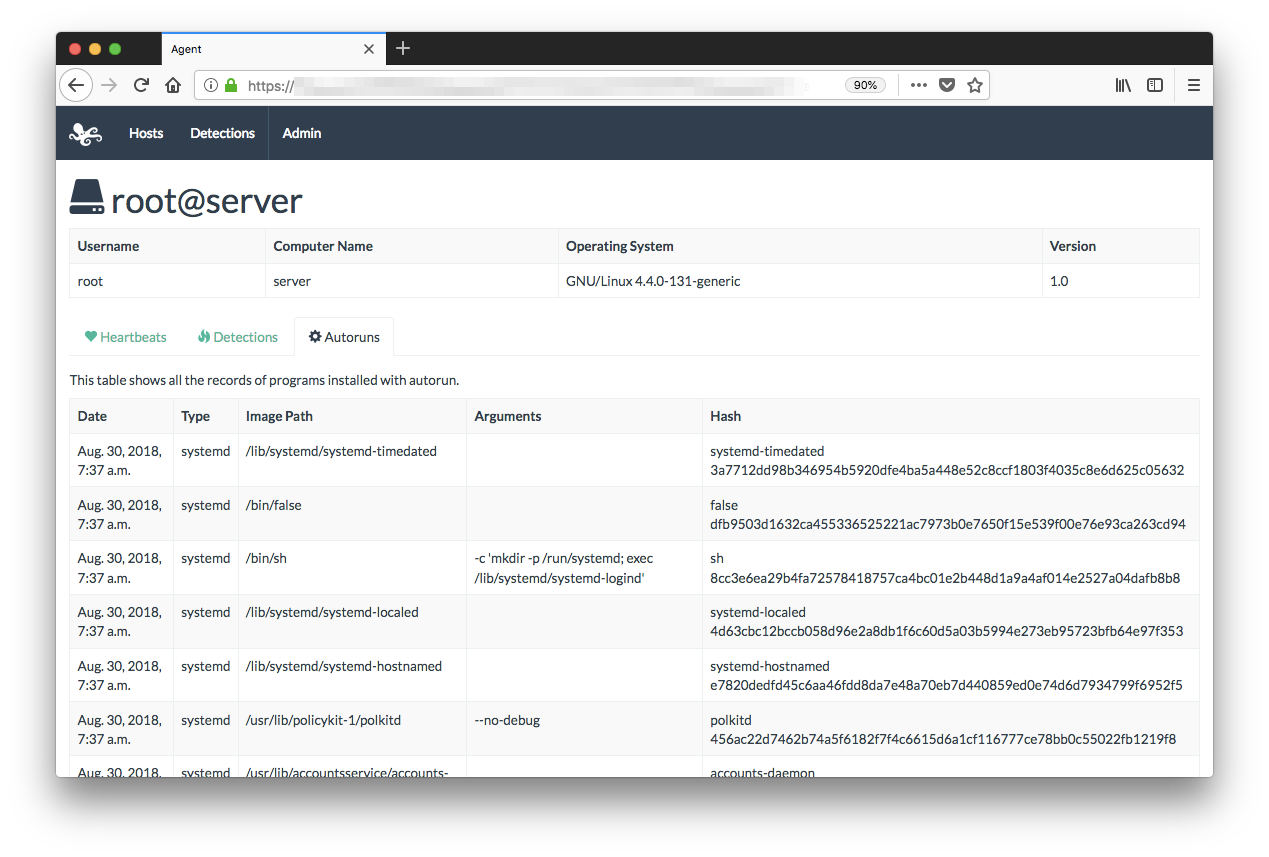The width and height of the screenshot is (1269, 857).
Task: Click the hash starting with dfb9503d
Action: click(948, 524)
